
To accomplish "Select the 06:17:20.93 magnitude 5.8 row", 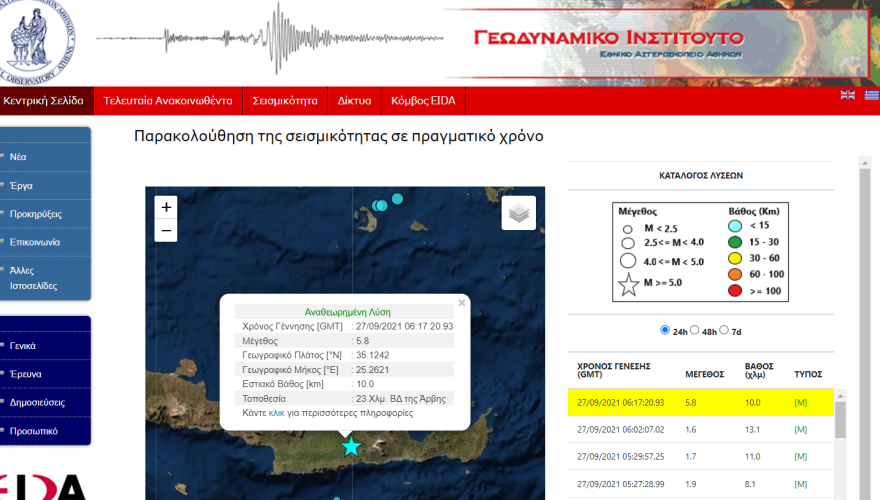I will point(700,402).
